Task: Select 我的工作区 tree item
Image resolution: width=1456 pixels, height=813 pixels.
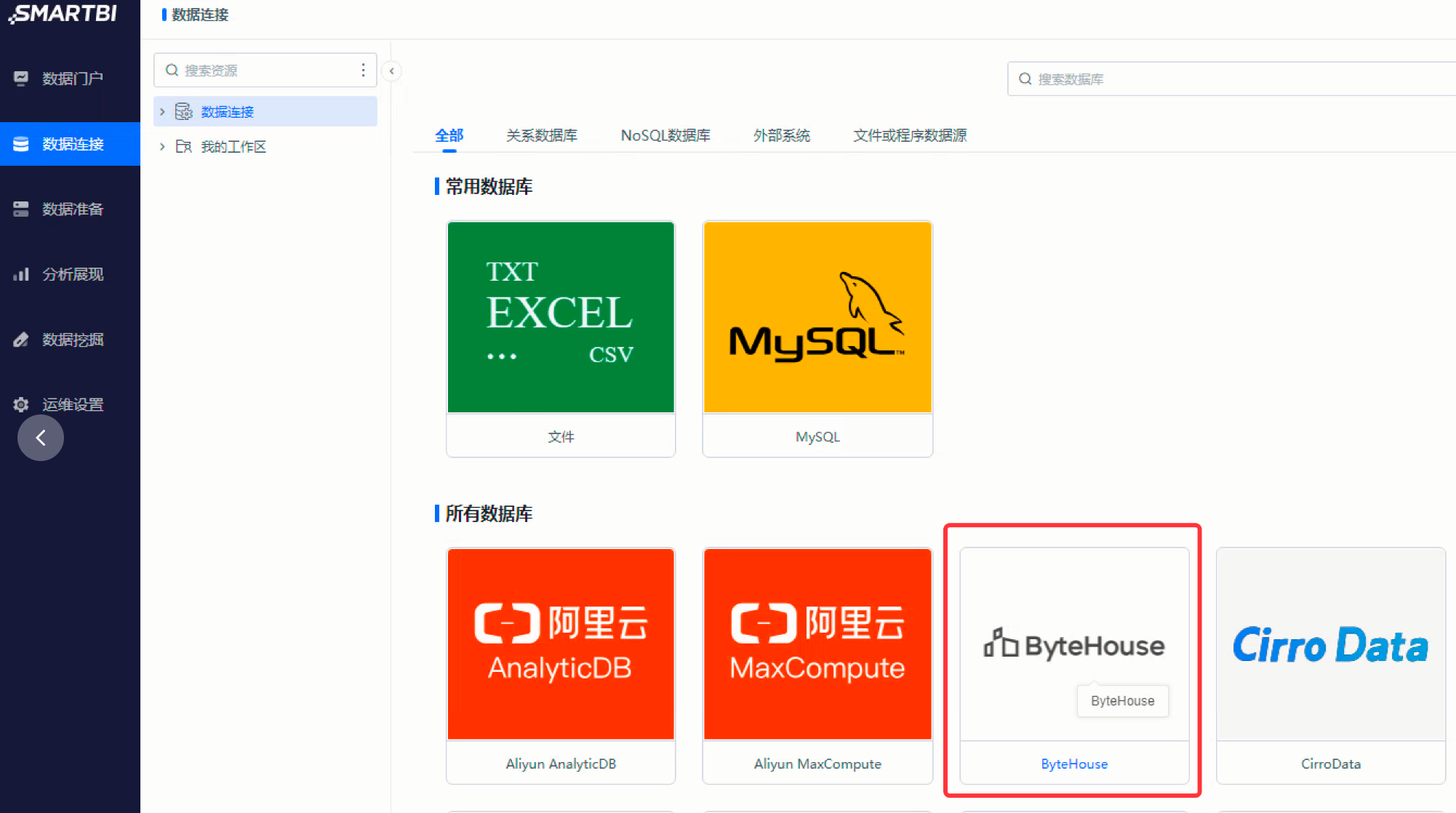Action: click(265, 146)
